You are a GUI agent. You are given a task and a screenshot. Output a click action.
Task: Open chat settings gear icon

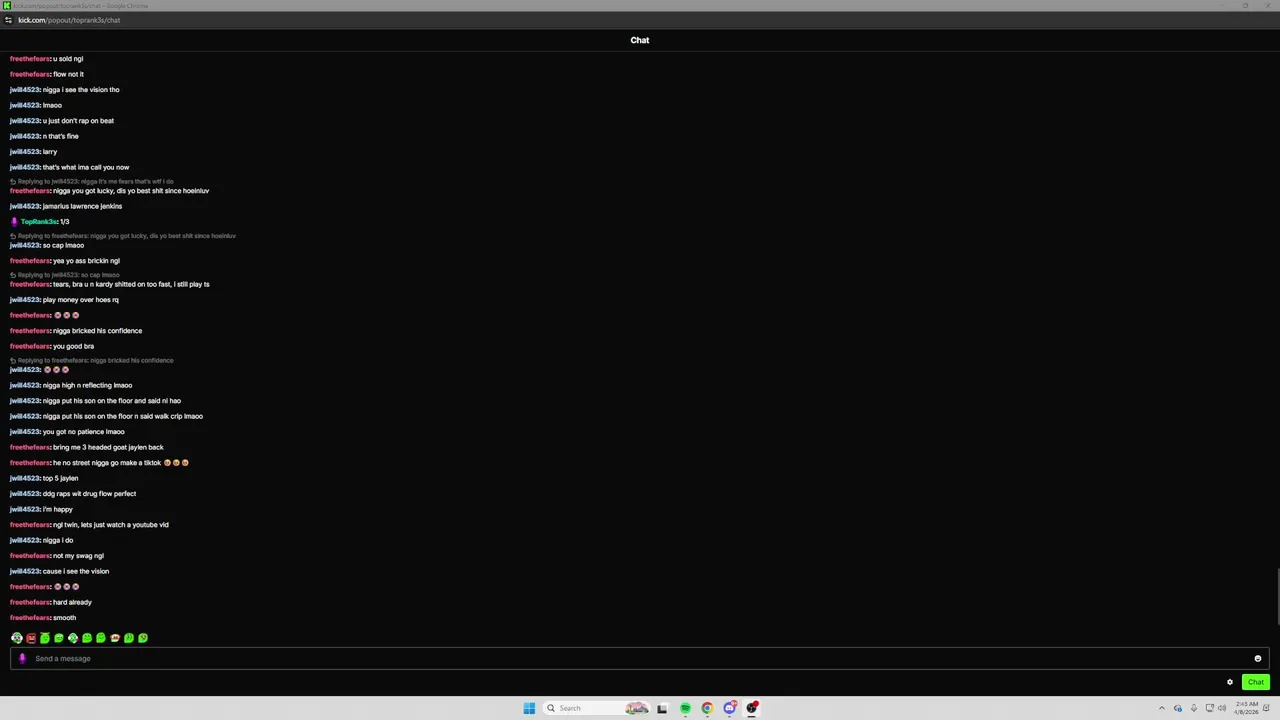1230,682
